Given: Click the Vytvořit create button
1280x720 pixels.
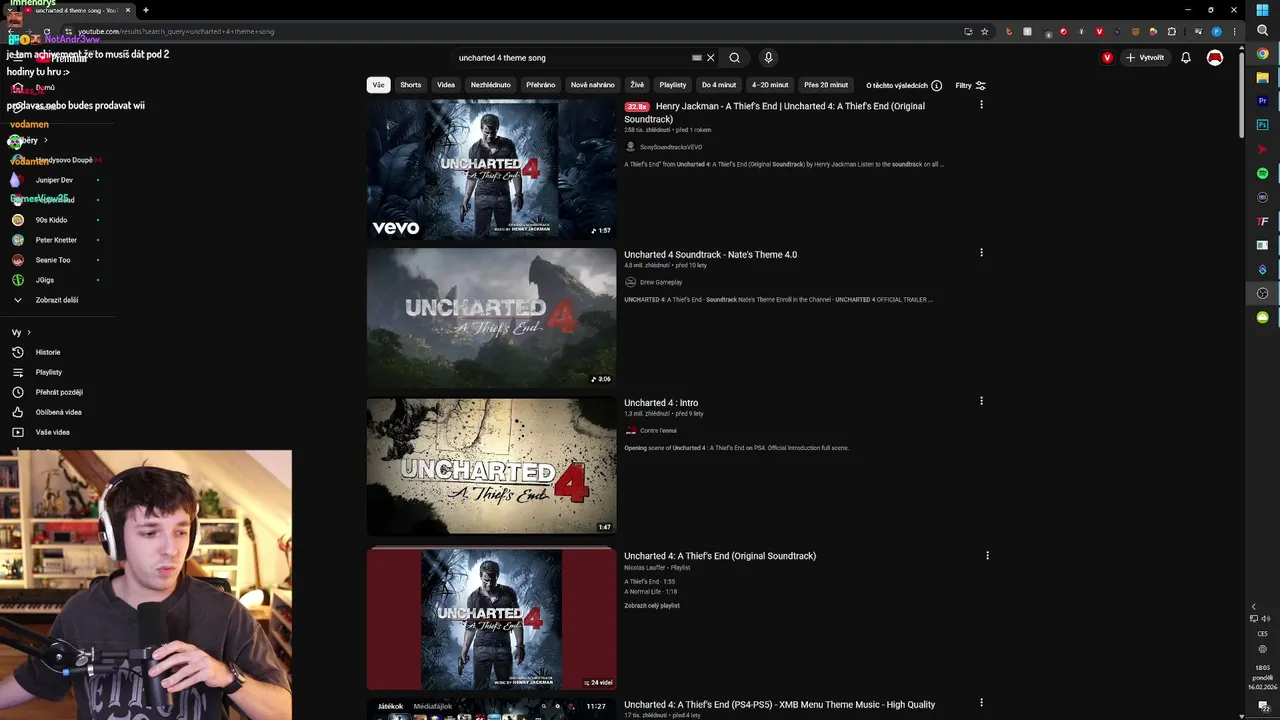Looking at the screenshot, I should click(1145, 58).
